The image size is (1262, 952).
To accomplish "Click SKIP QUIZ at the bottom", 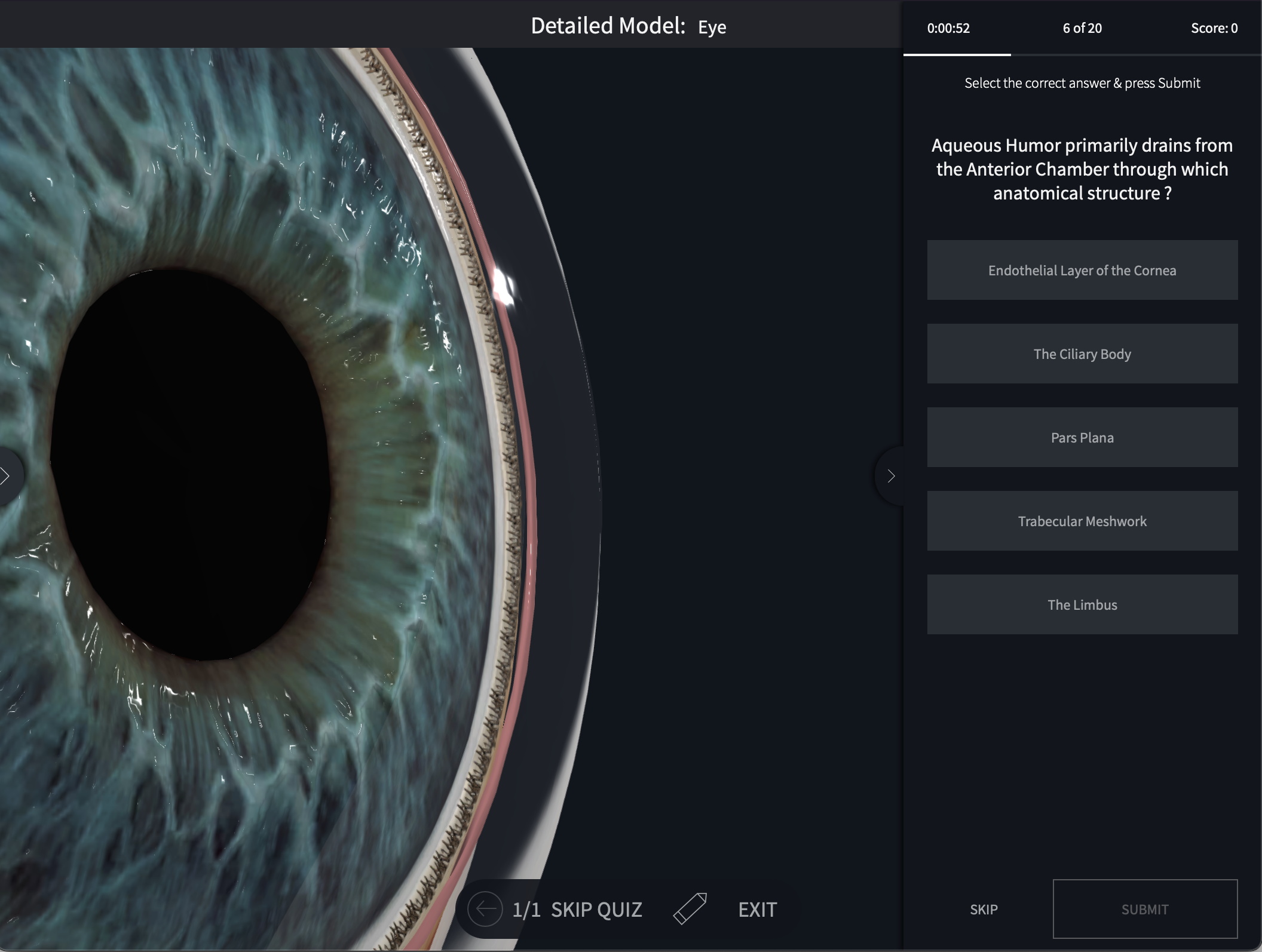I will pyautogui.click(x=597, y=909).
